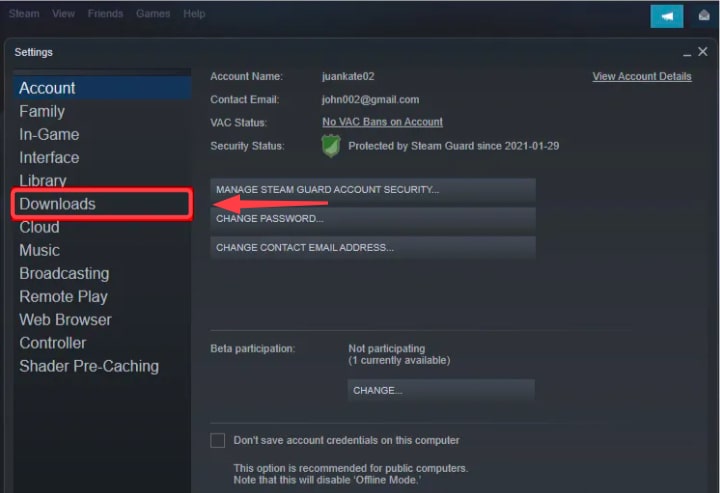
Task: Click the Security Status label
Action: 248,146
